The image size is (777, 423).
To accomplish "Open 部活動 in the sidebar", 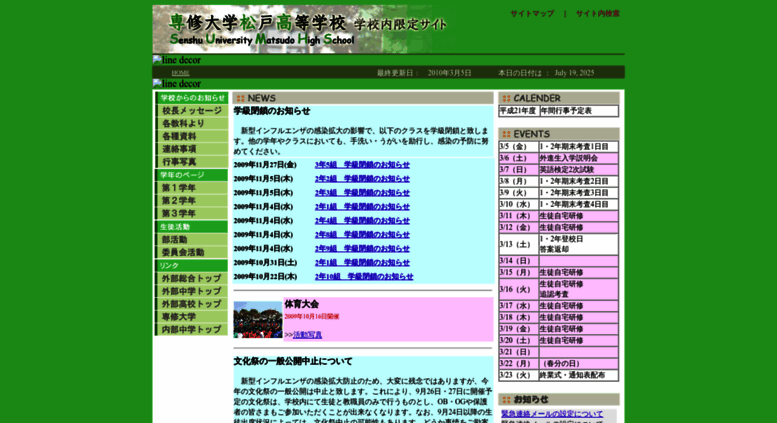I will pos(192,240).
